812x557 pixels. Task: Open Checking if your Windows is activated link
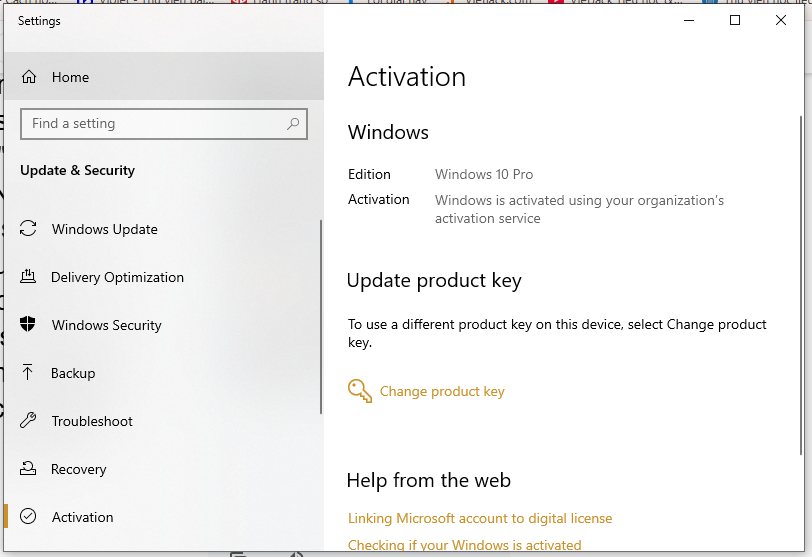[x=464, y=545]
